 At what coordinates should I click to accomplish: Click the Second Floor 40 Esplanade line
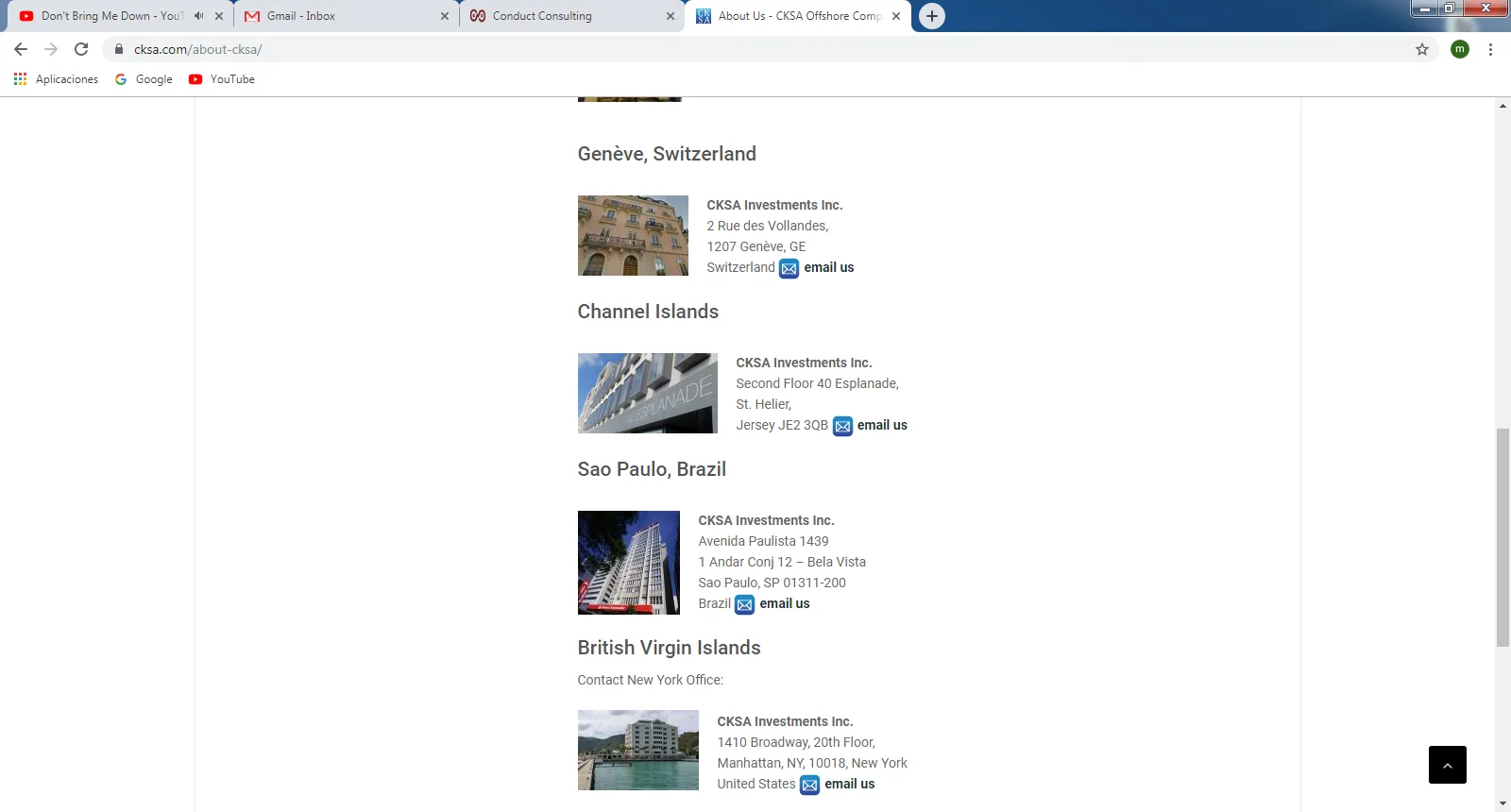817,383
